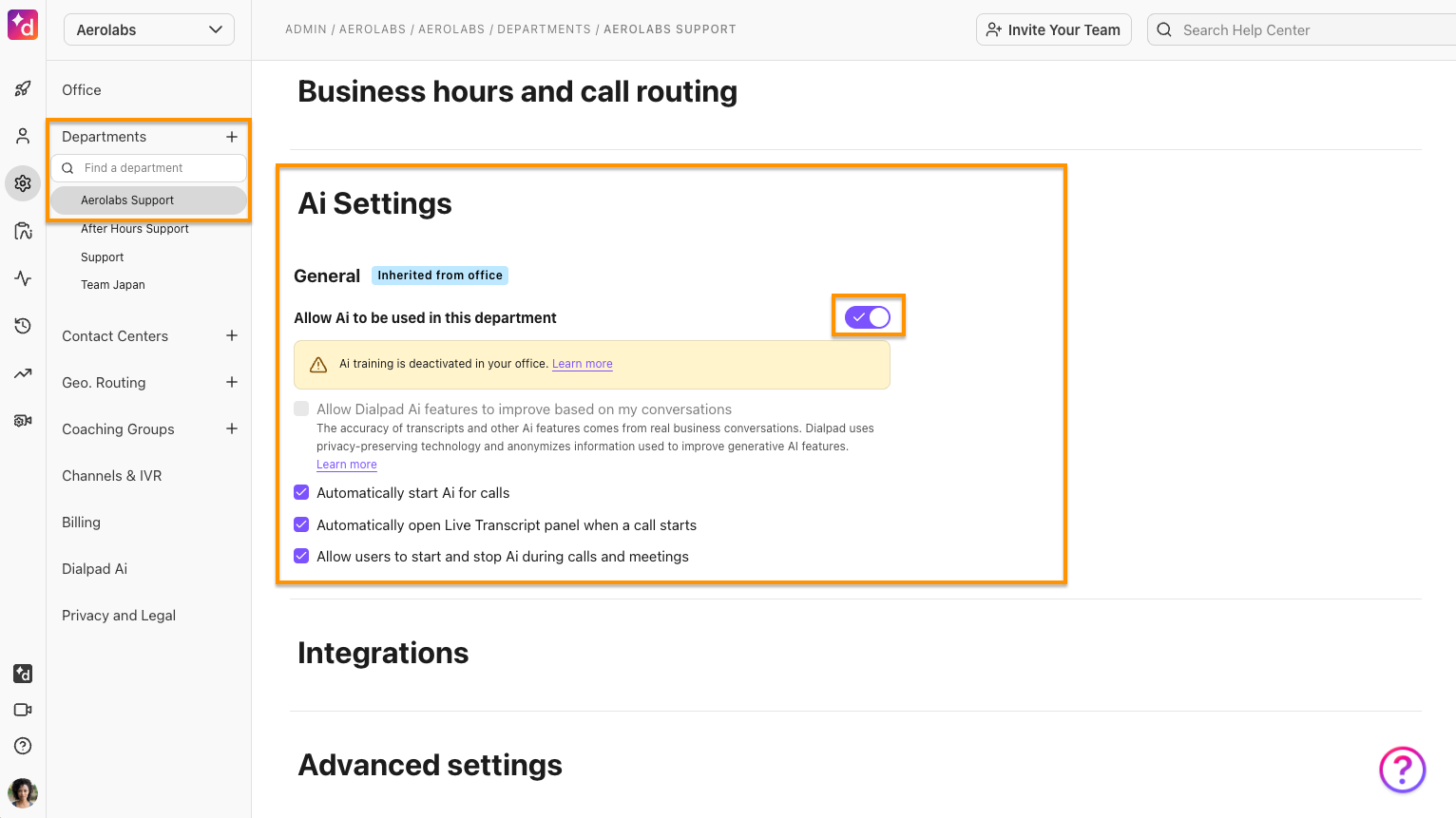Viewport: 1456px width, 818px height.
Task: Start a video meeting with camera icon
Action: [23, 710]
